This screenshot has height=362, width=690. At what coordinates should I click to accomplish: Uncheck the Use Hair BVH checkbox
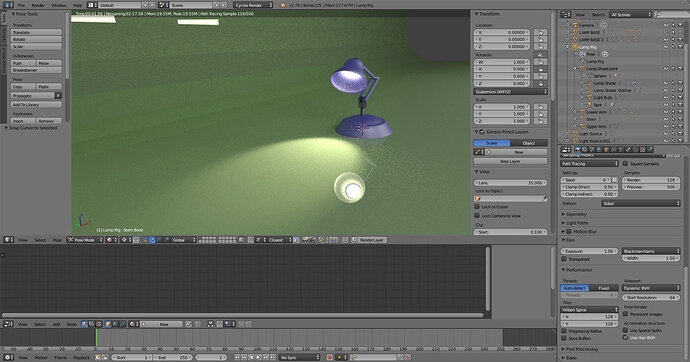pos(625,337)
